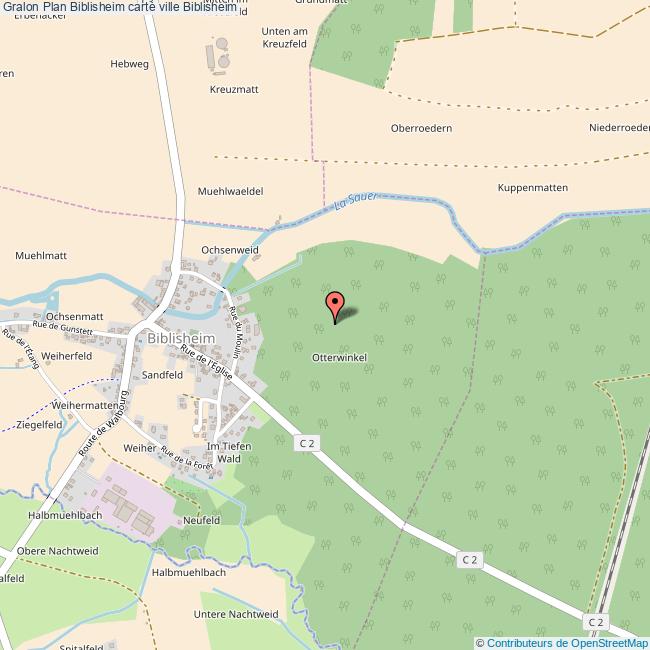The width and height of the screenshot is (650, 650).
Task: Click the C 2 road shield near Im Tiefen Wald
Action: click(x=307, y=443)
